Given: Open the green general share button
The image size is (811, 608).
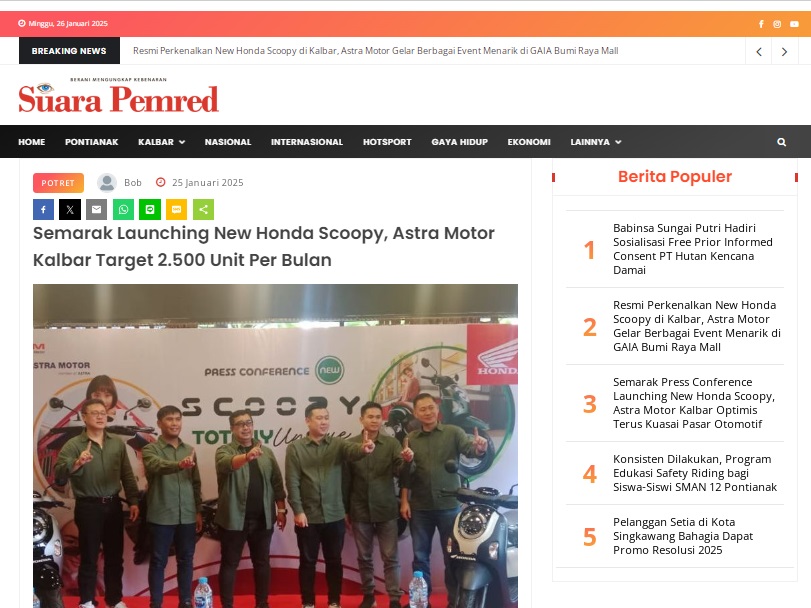Looking at the screenshot, I should pos(203,209).
